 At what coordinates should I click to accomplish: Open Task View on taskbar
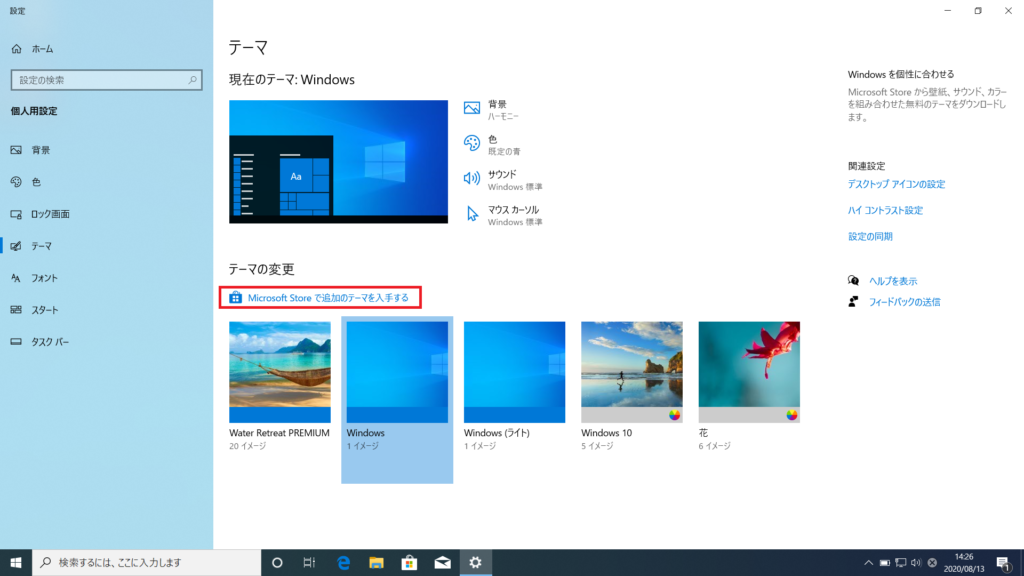tap(310, 562)
